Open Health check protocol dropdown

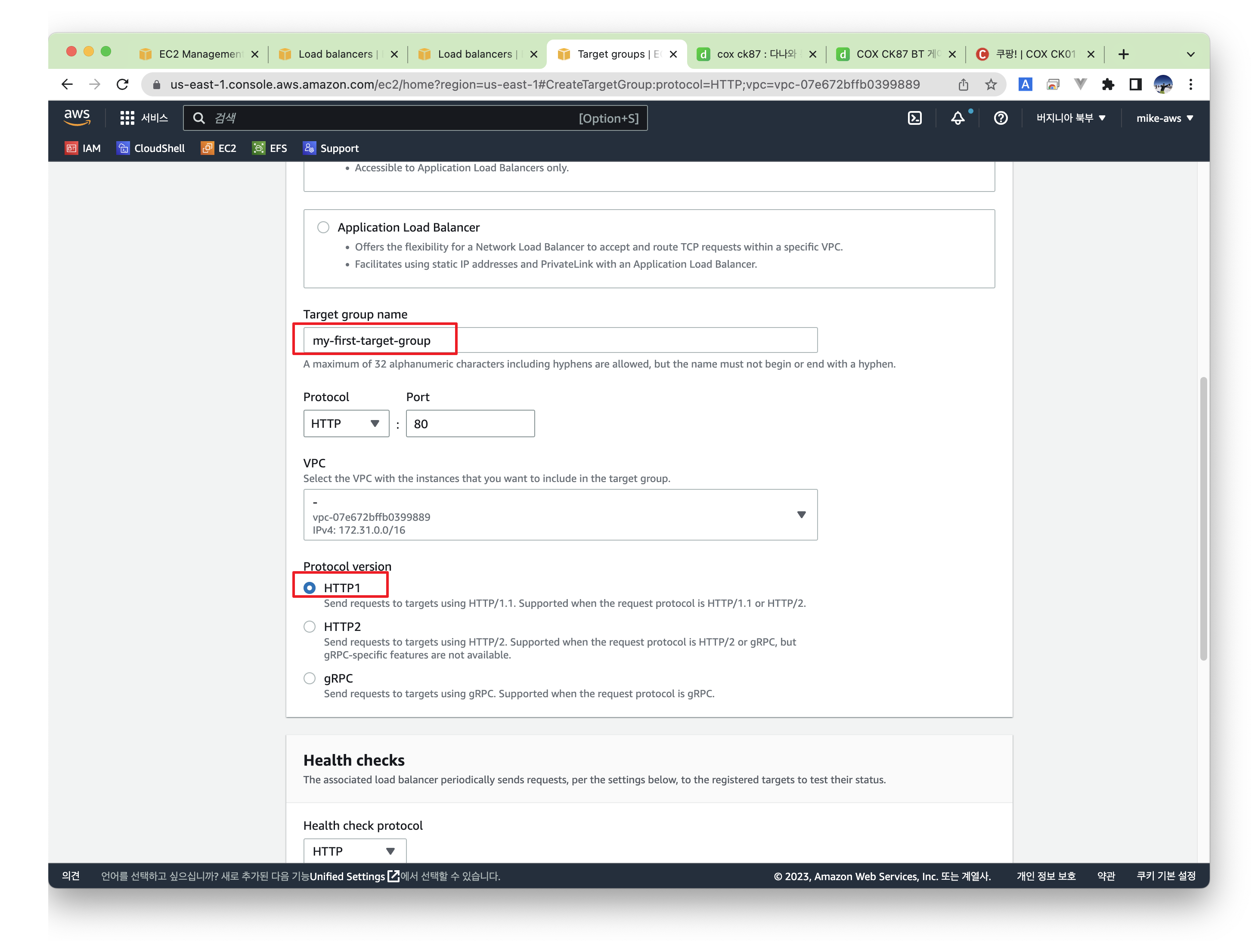[354, 851]
